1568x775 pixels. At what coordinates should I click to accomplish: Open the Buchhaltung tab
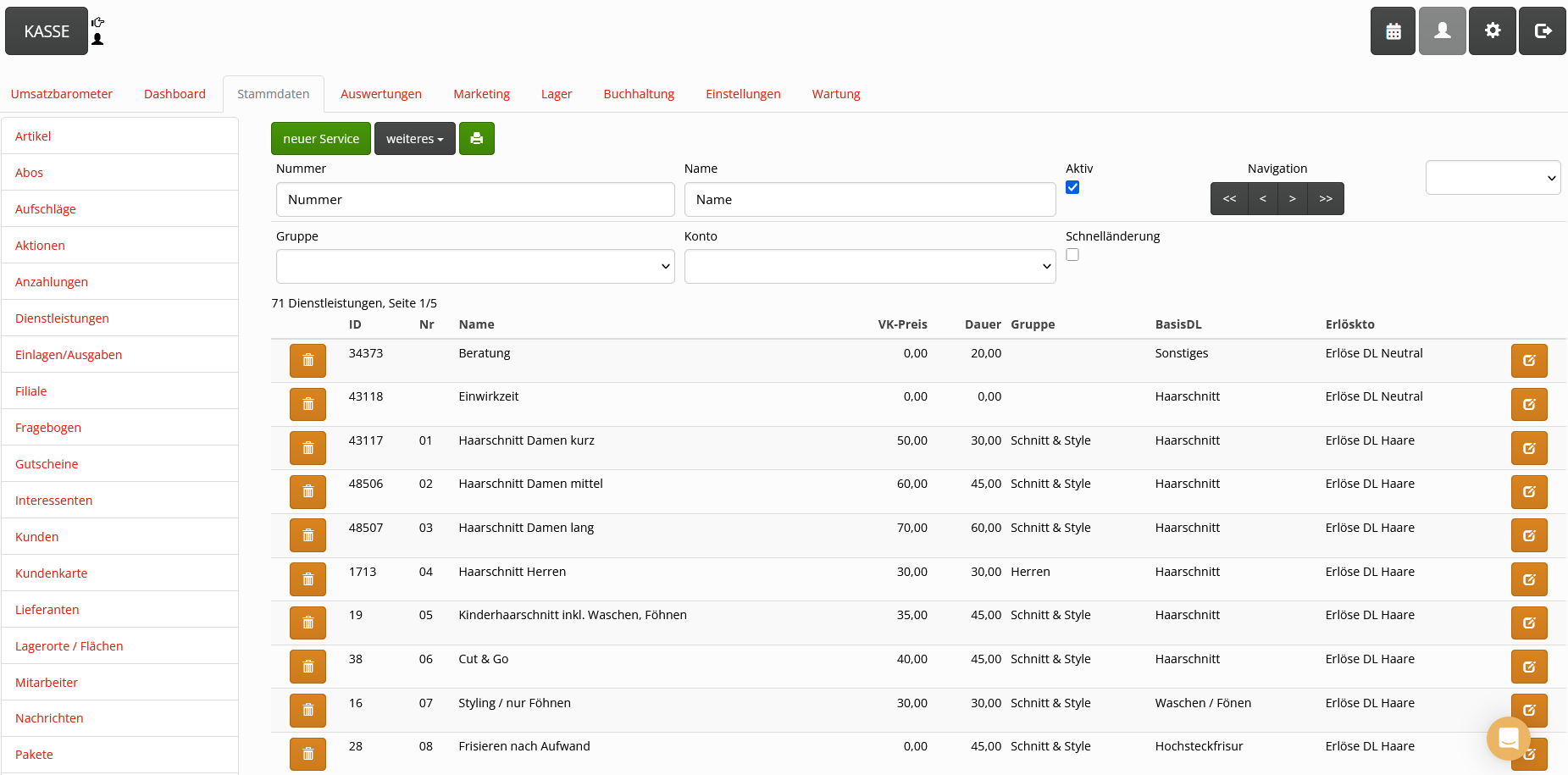tap(639, 94)
